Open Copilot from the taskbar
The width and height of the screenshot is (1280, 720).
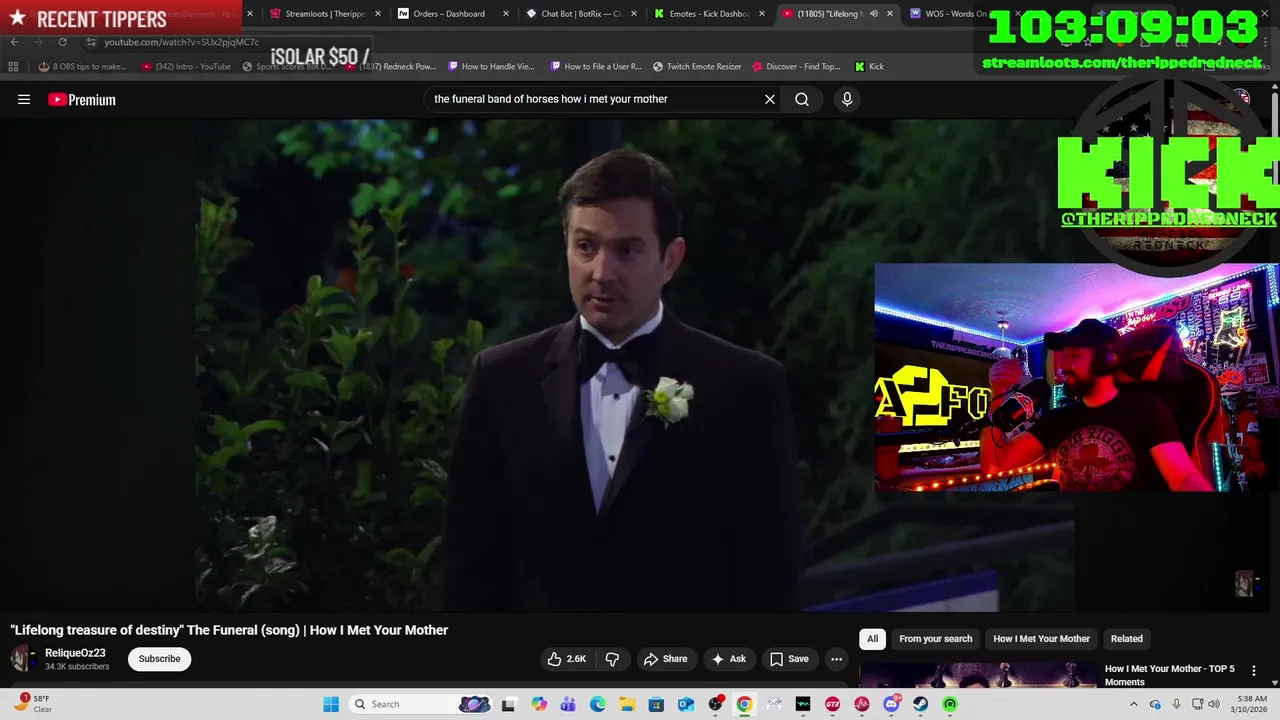click(540, 704)
